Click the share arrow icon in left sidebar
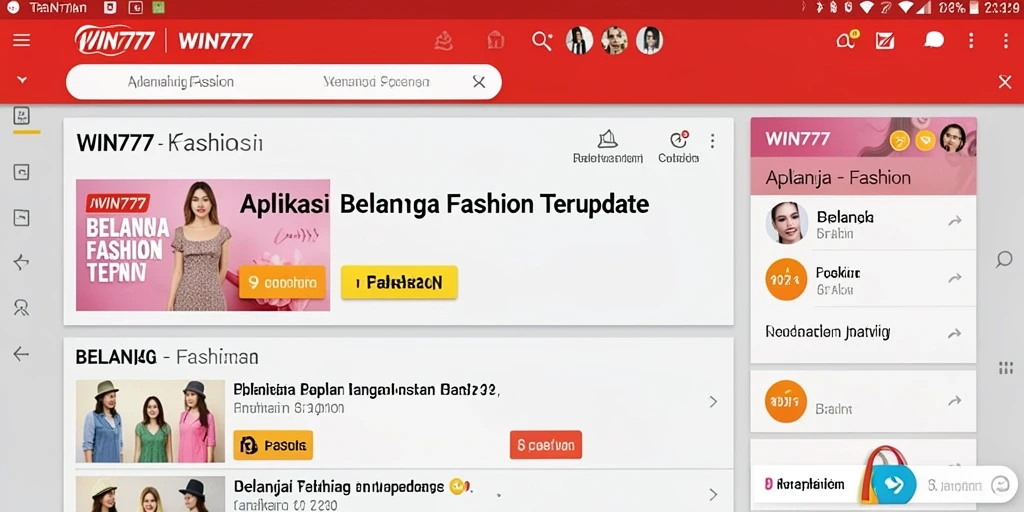1024x512 pixels. coord(22,263)
